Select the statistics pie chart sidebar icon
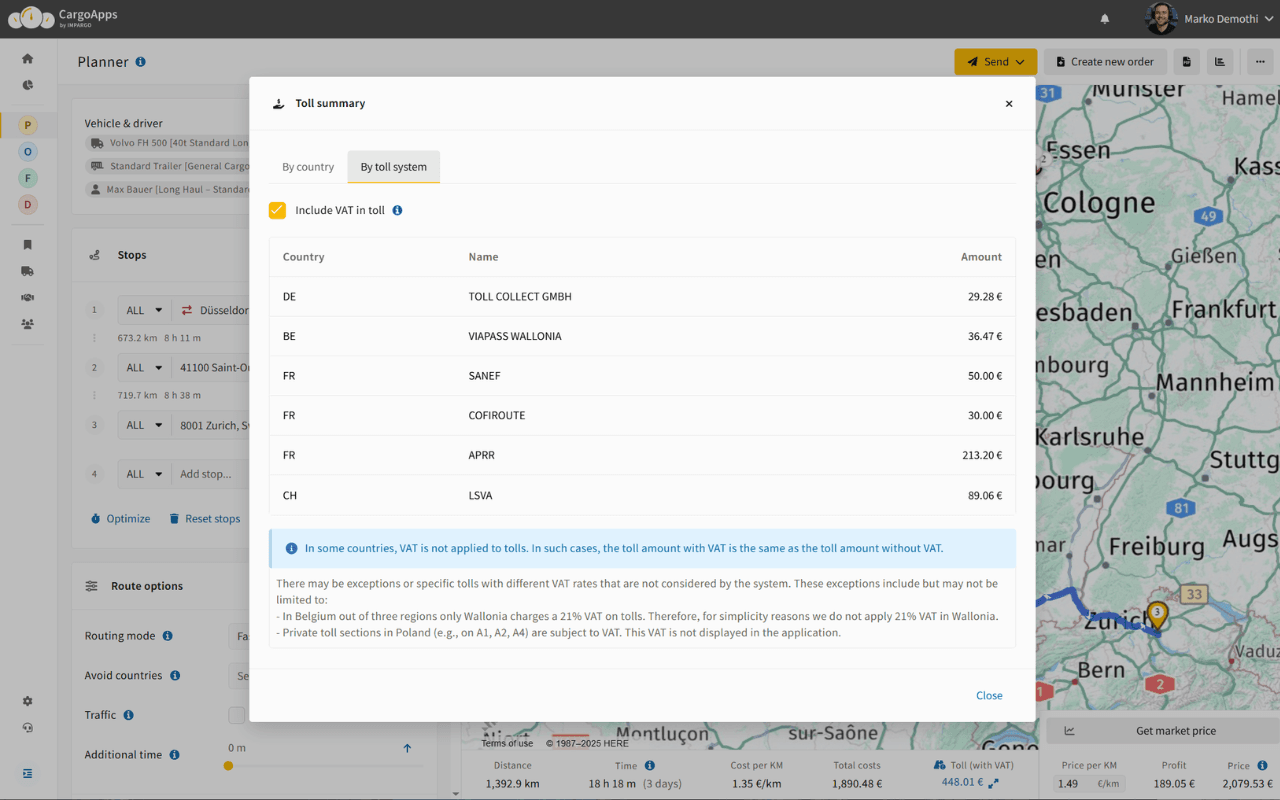 tap(27, 85)
